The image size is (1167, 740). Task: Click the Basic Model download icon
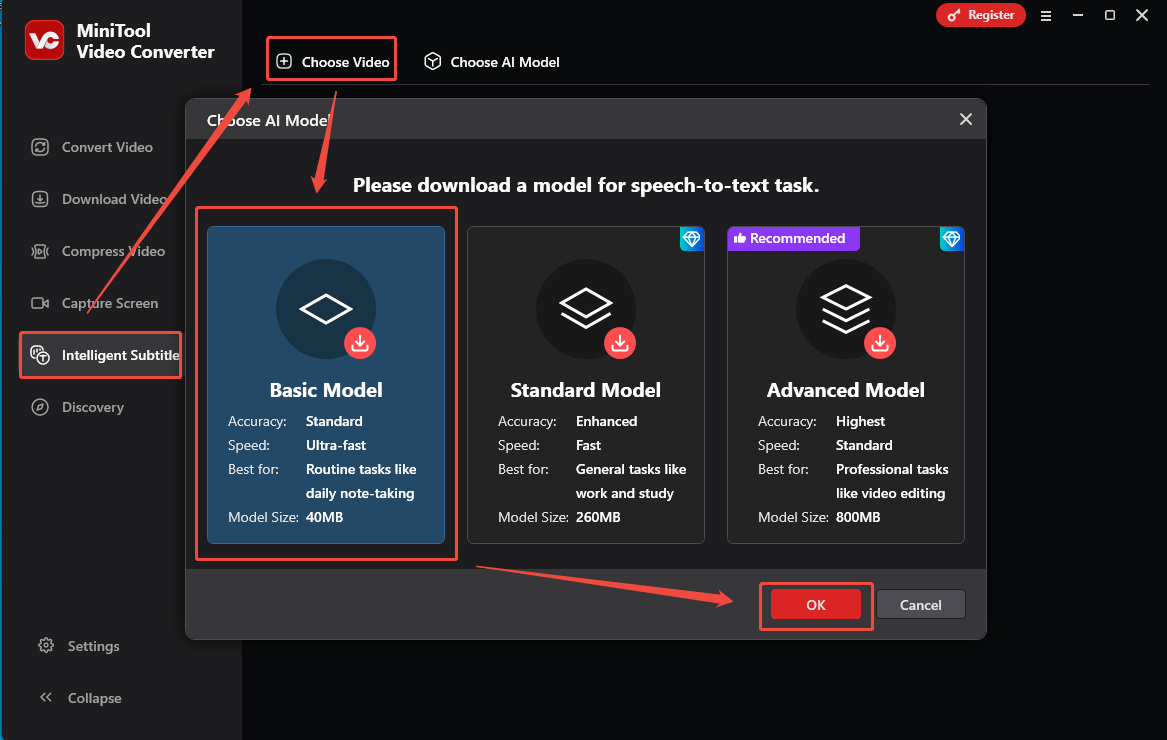360,343
